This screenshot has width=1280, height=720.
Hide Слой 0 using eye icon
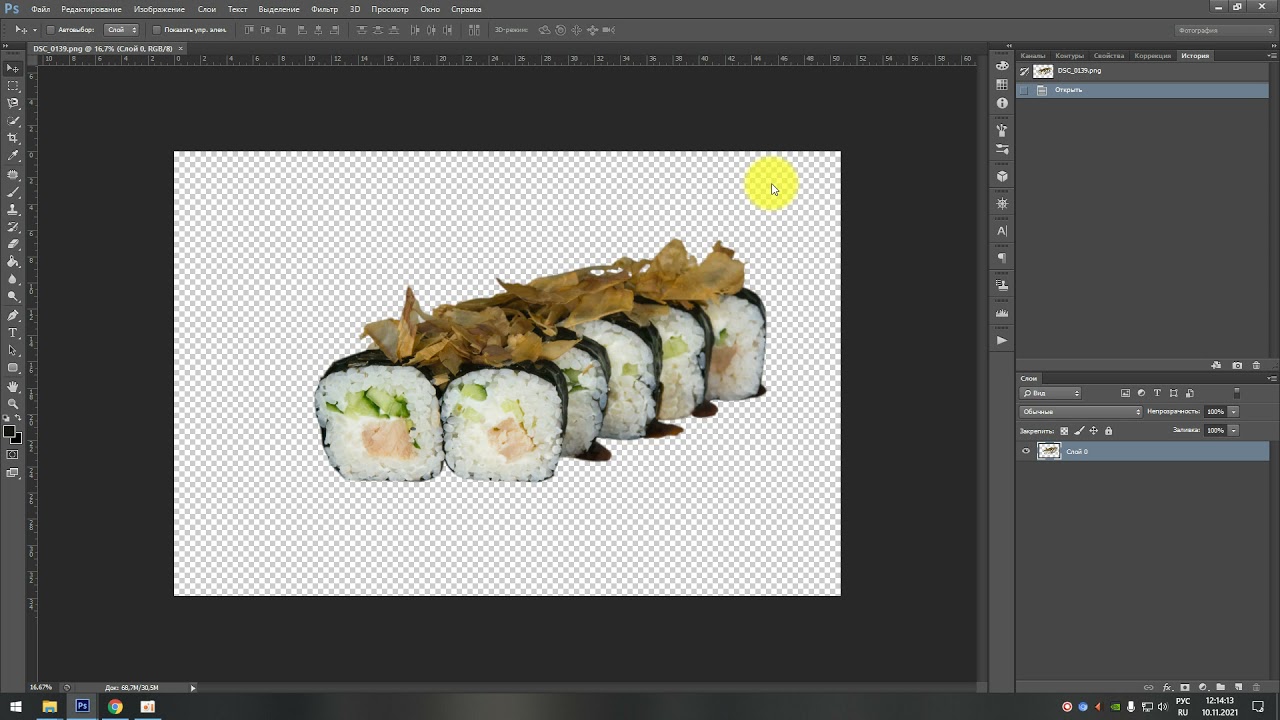(1025, 452)
